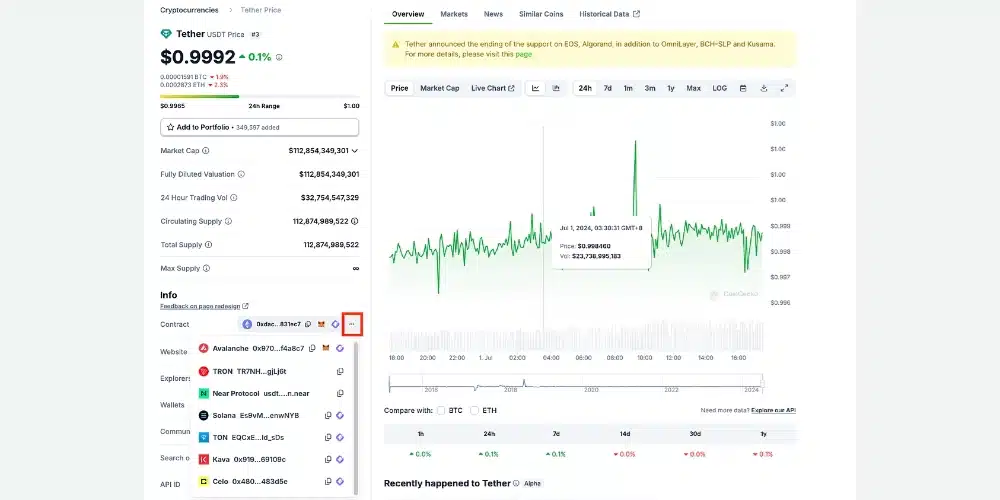Viewport: 1000px width, 500px height.
Task: Expand the chart to fullscreen
Action: (784, 88)
